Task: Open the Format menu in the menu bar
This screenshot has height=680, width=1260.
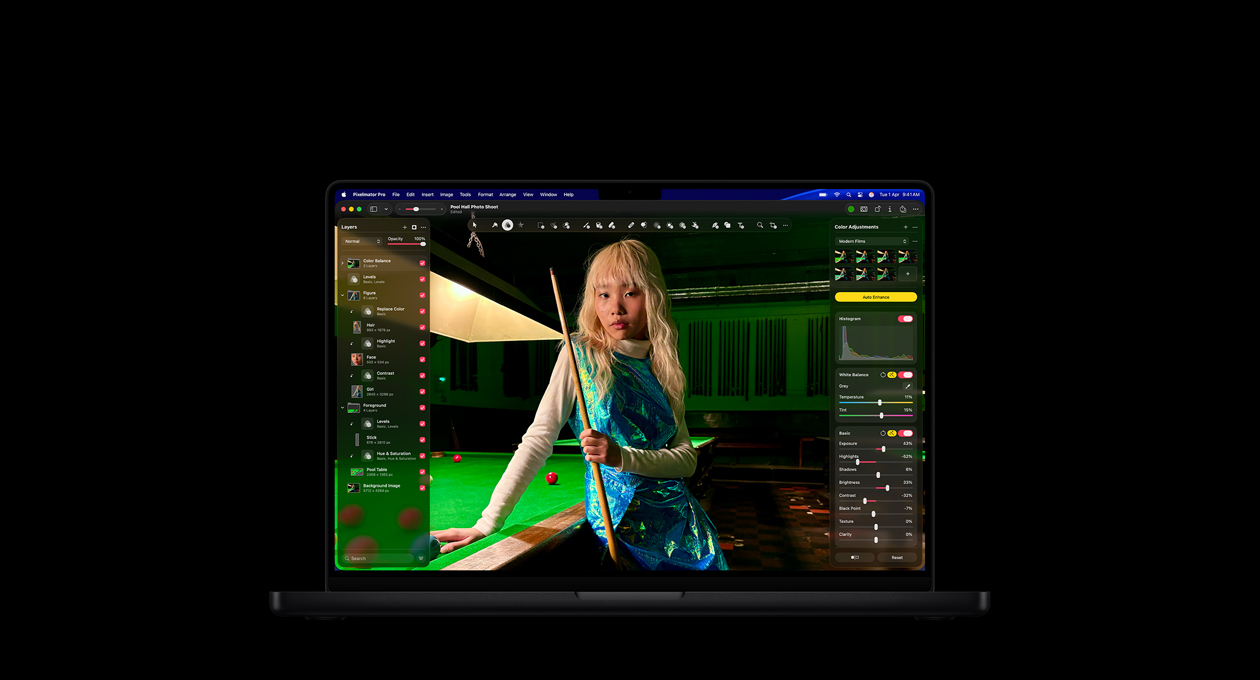Action: pyautogui.click(x=486, y=194)
